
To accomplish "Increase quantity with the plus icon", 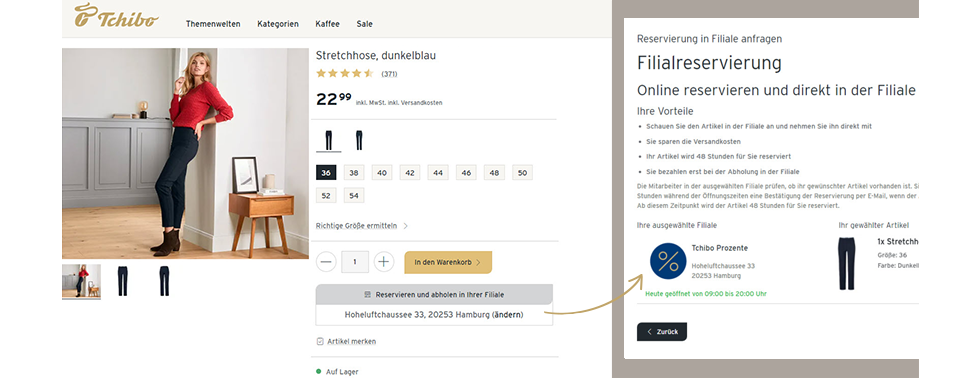I will pos(384,262).
